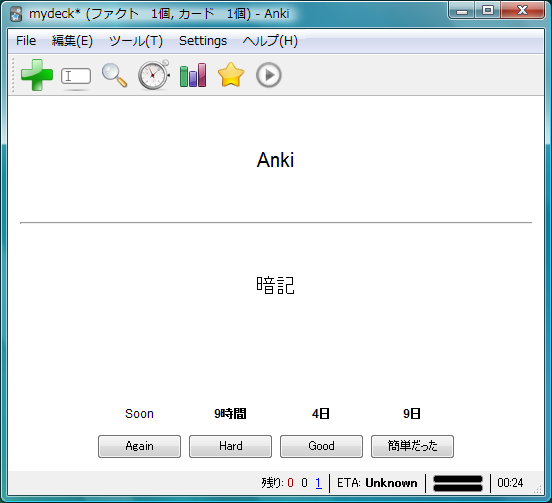Open the card browser magnifying glass icon

pyautogui.click(x=114, y=75)
